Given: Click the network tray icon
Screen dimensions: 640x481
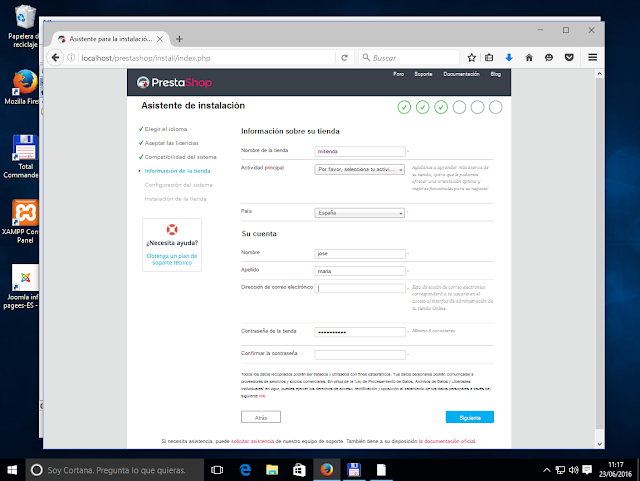Looking at the screenshot, I should tap(560, 470).
